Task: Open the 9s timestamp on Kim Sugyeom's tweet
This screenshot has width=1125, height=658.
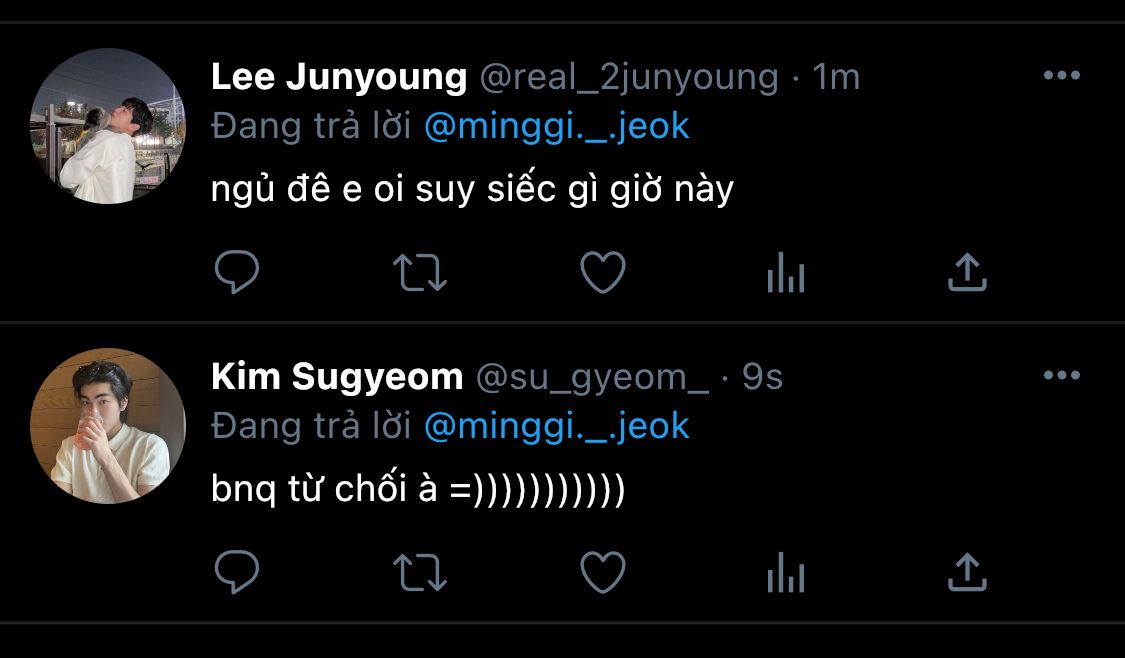Action: 762,377
